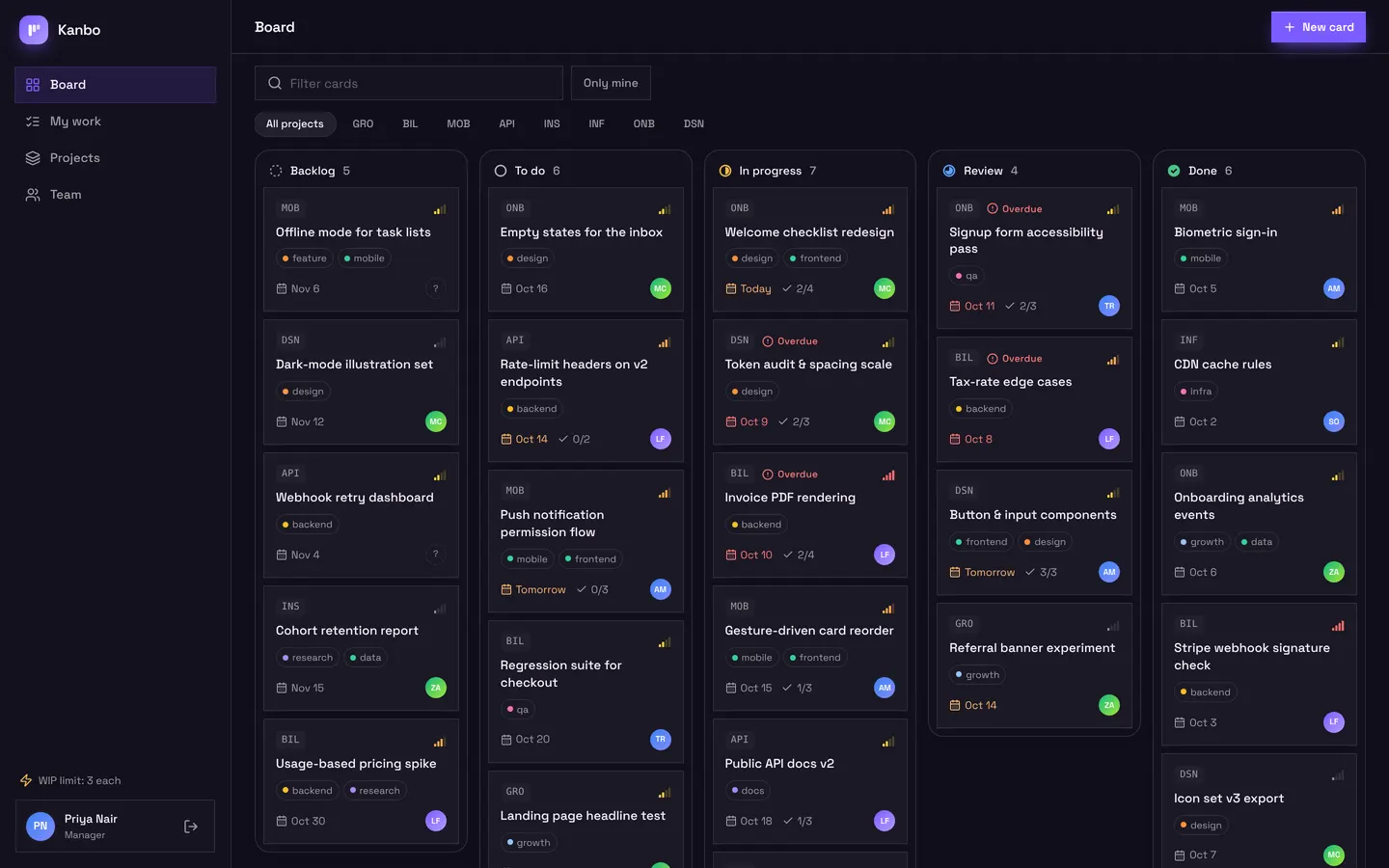Filter board by ONB project
Screen dimensions: 1389x868
click(x=643, y=123)
